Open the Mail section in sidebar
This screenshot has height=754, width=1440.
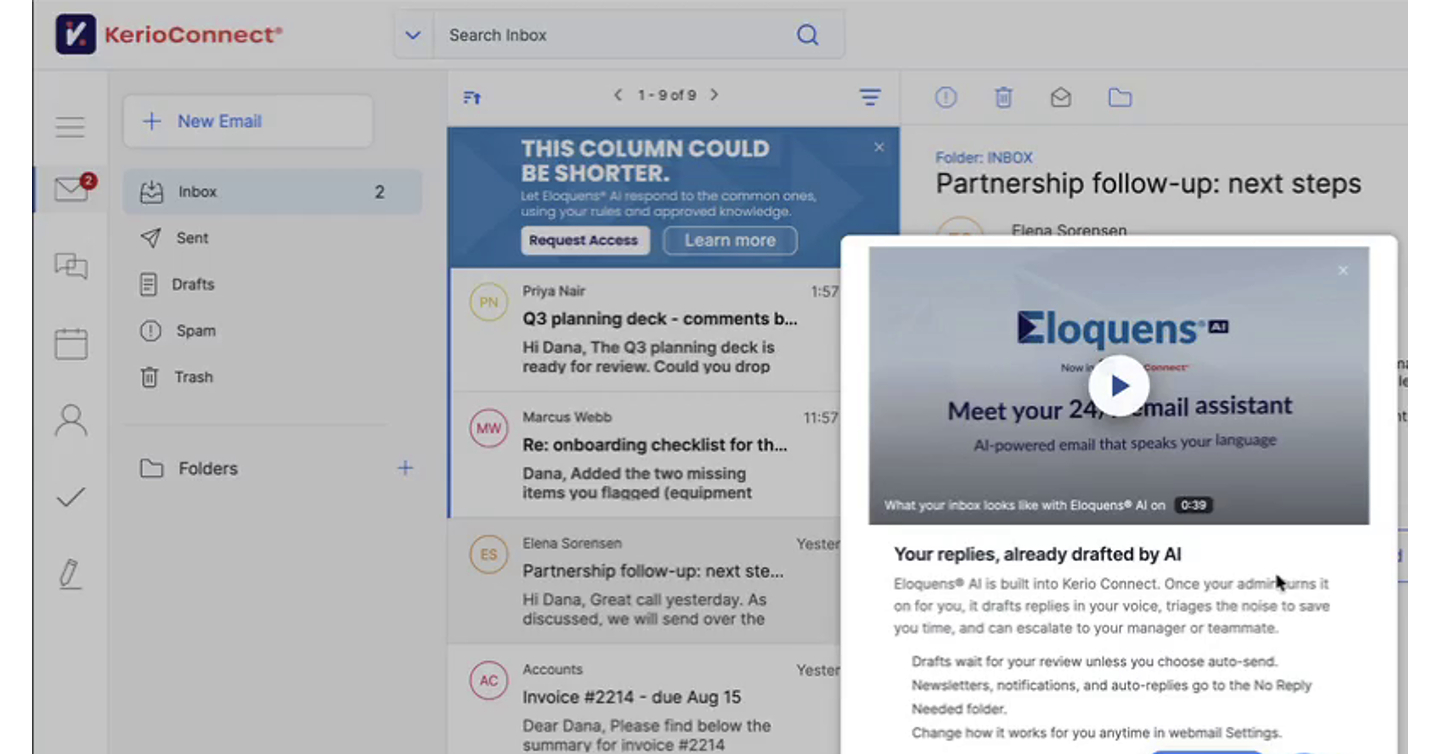pos(73,188)
